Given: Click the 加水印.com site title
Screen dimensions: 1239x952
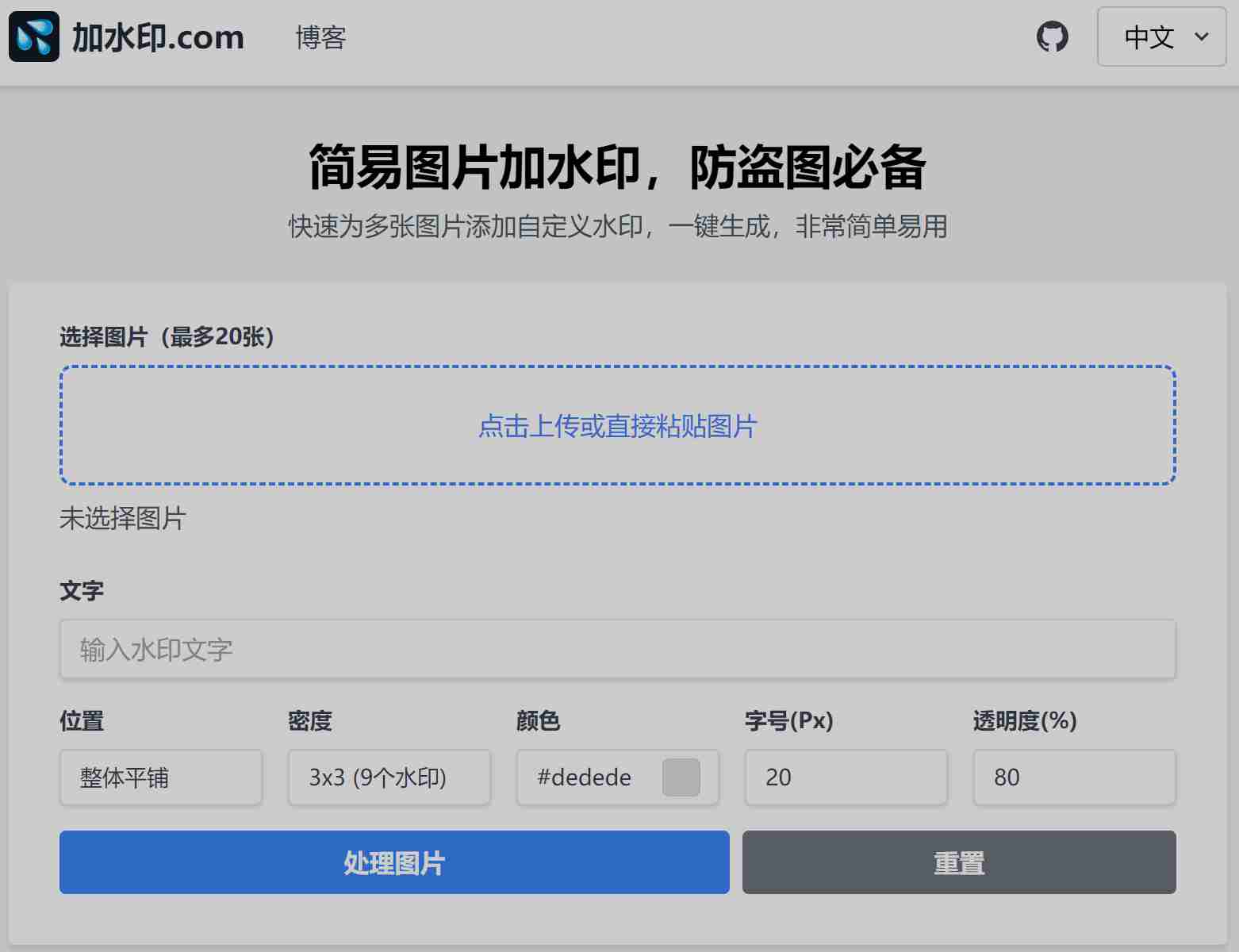Looking at the screenshot, I should [158, 37].
